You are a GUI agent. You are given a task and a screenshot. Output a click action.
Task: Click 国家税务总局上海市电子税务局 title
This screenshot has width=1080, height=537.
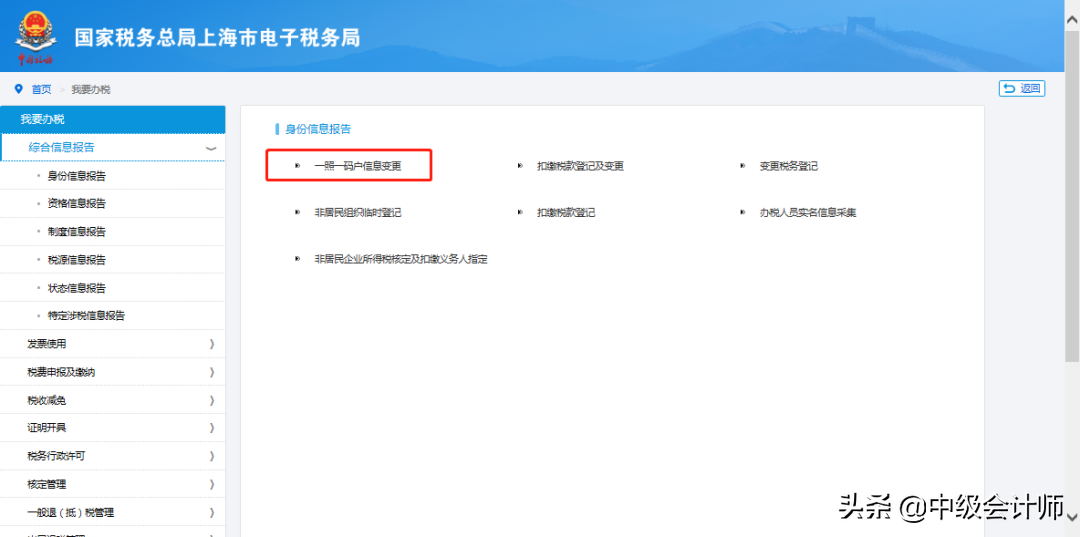point(218,37)
